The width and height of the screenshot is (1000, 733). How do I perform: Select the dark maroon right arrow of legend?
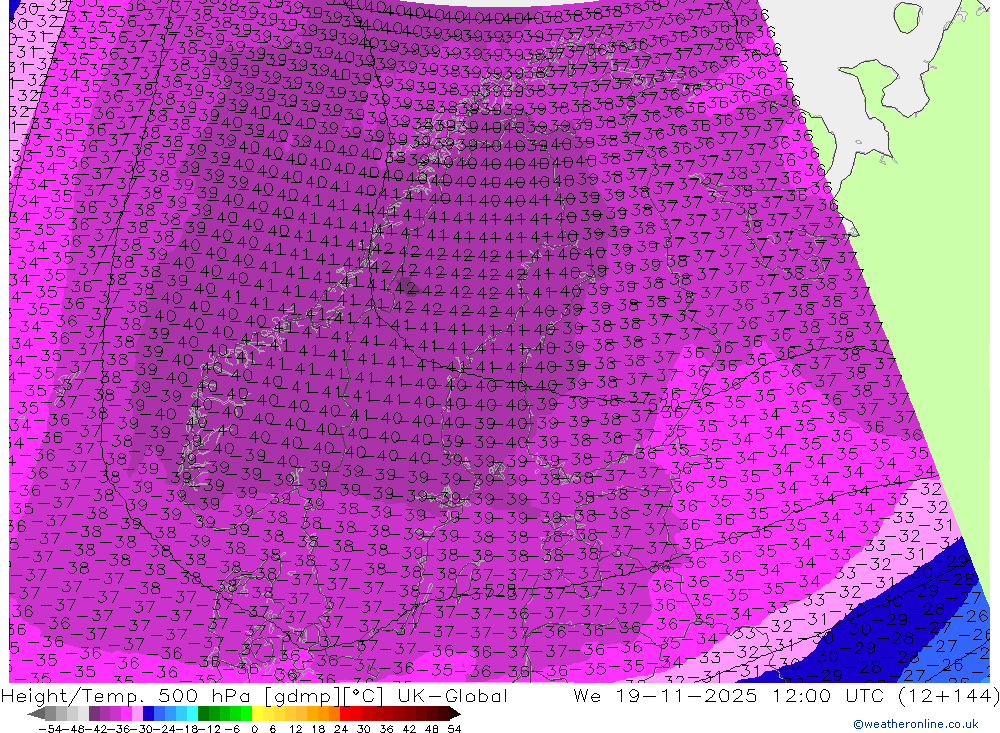coord(454,713)
